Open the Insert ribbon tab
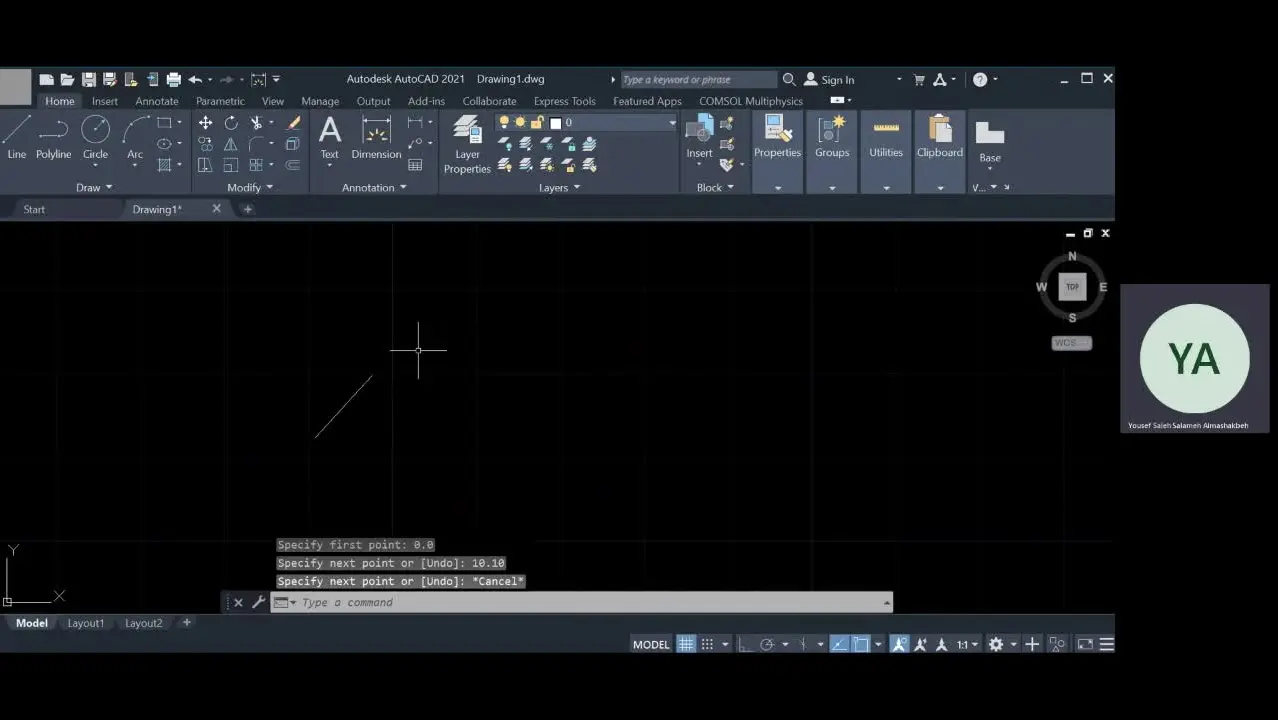Image resolution: width=1278 pixels, height=720 pixels. tap(105, 101)
